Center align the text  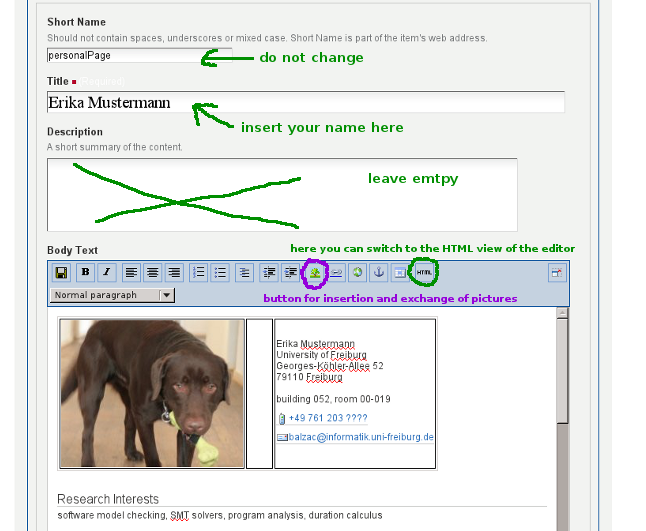[153, 272]
